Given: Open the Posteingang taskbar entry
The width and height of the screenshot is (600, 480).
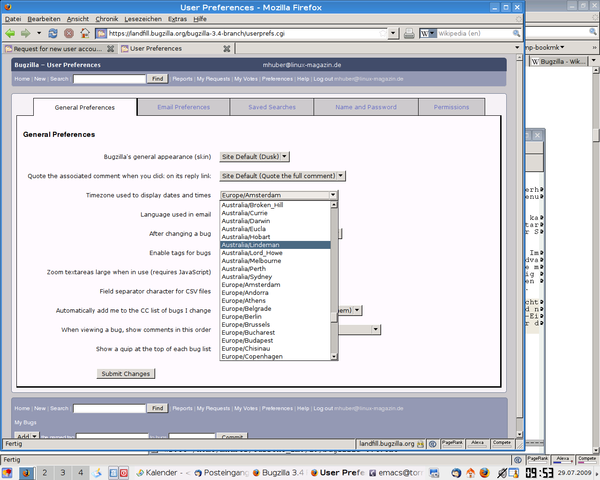Looking at the screenshot, I should (x=222, y=473).
